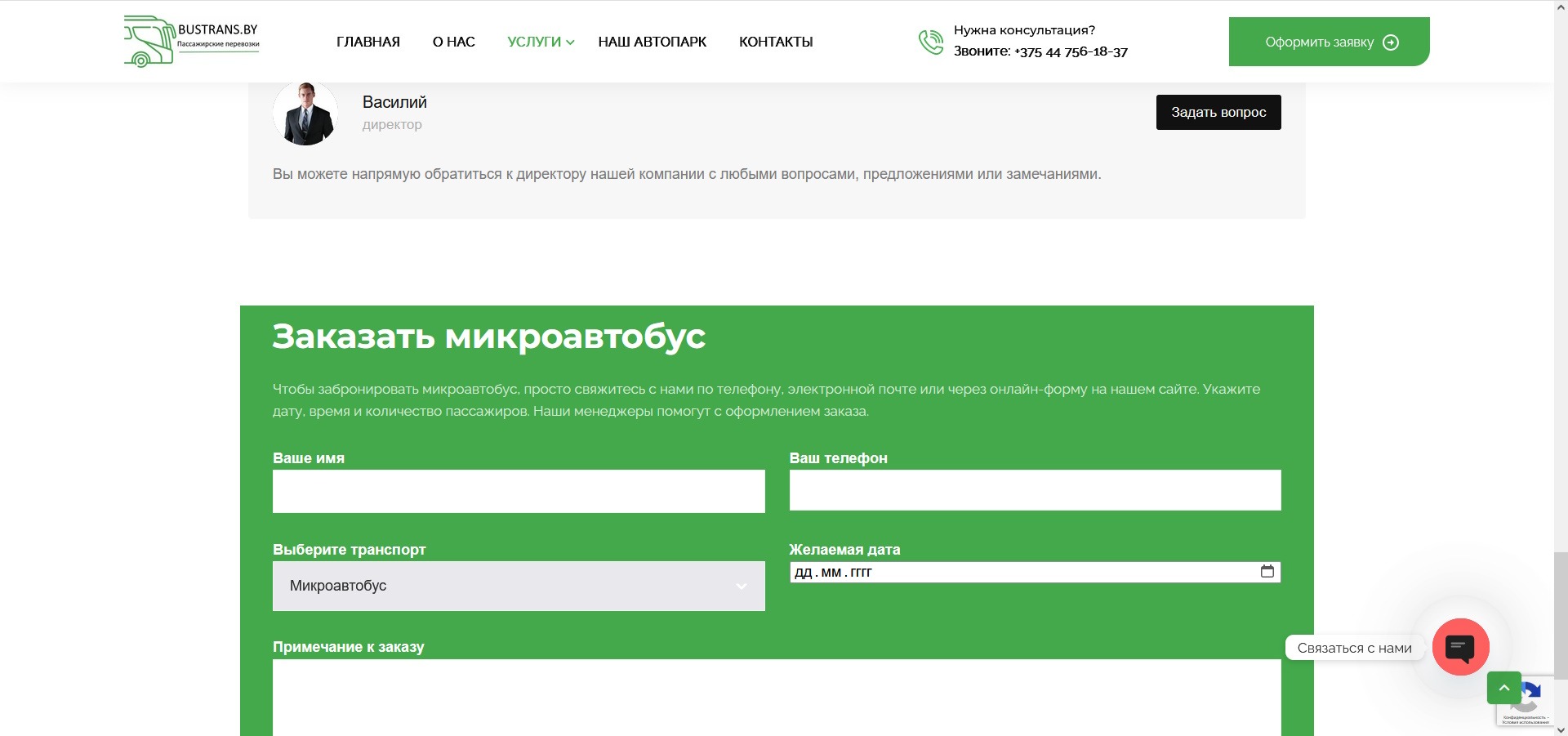1568x736 pixels.
Task: Click the phone handset icon
Action: (x=930, y=41)
